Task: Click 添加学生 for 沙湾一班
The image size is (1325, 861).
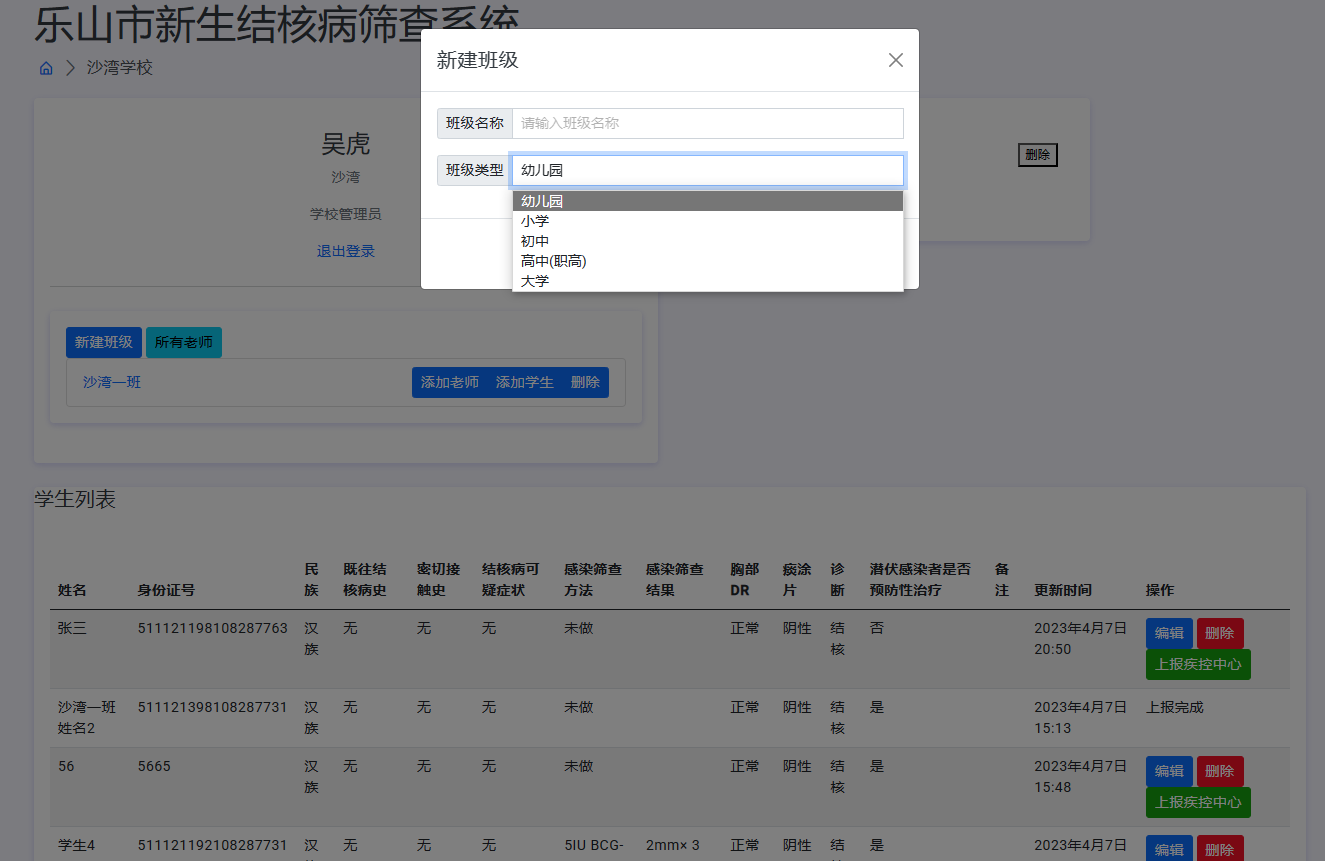Action: 525,382
